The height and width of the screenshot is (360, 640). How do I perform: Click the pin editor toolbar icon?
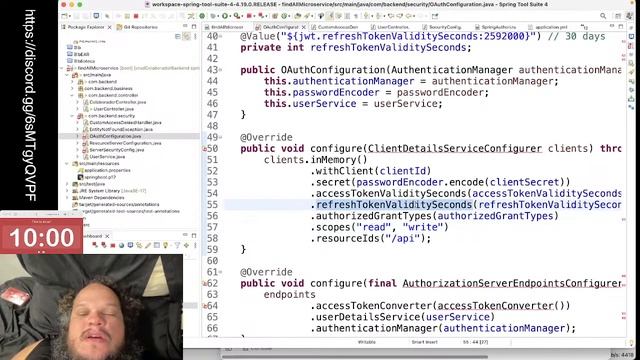(435, 16)
